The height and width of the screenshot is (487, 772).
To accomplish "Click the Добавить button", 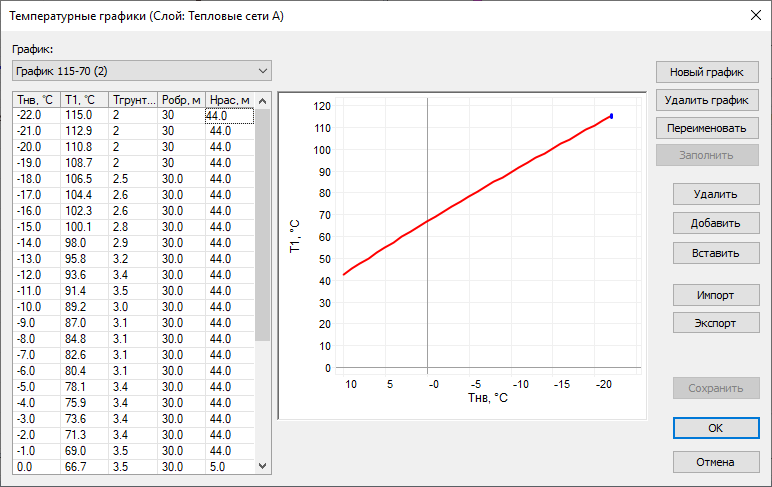I will click(715, 223).
